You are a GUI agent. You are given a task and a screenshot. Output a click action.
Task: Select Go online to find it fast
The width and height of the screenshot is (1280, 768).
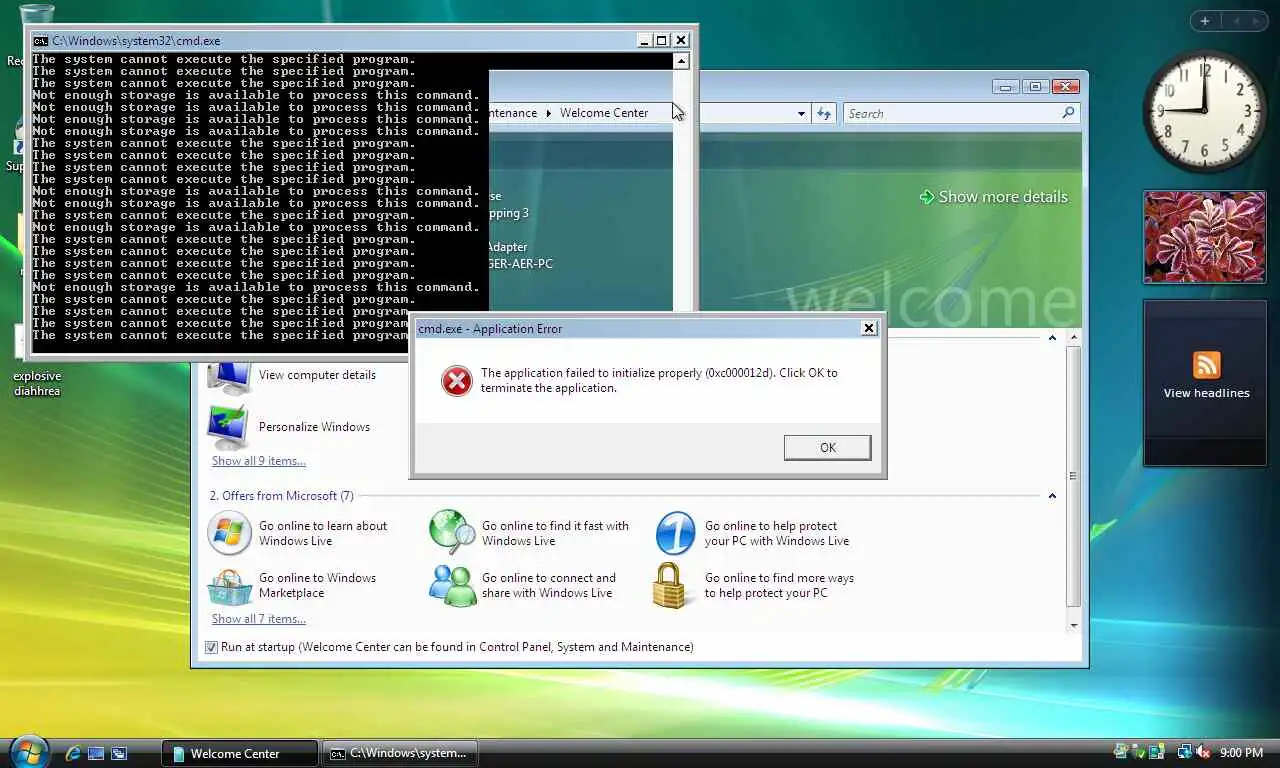coord(555,533)
